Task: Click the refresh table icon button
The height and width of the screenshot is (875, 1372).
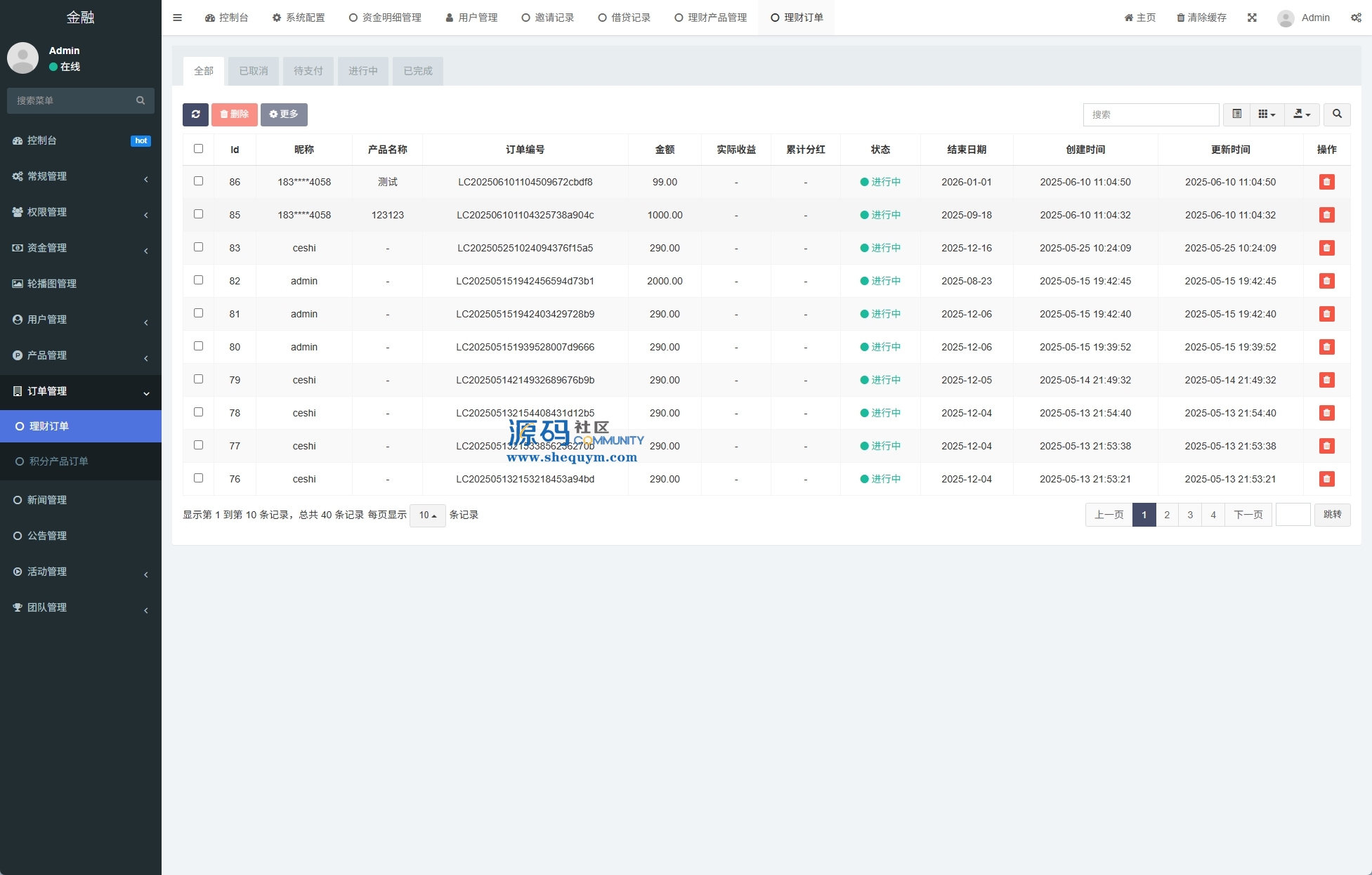Action: [195, 114]
